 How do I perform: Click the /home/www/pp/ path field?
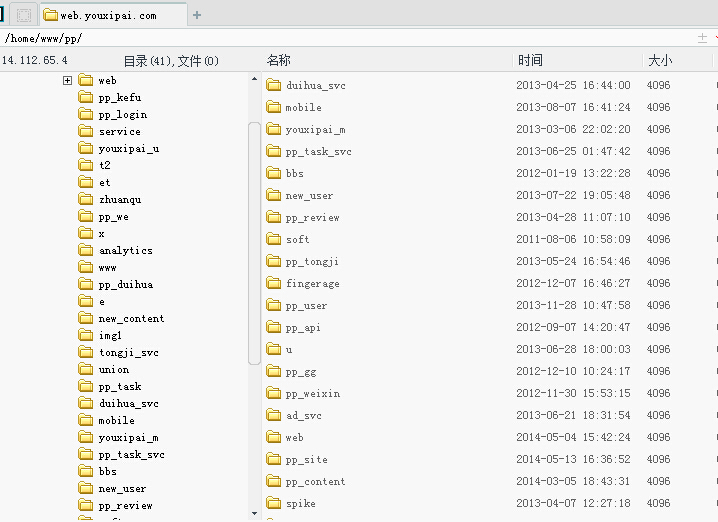pos(348,38)
